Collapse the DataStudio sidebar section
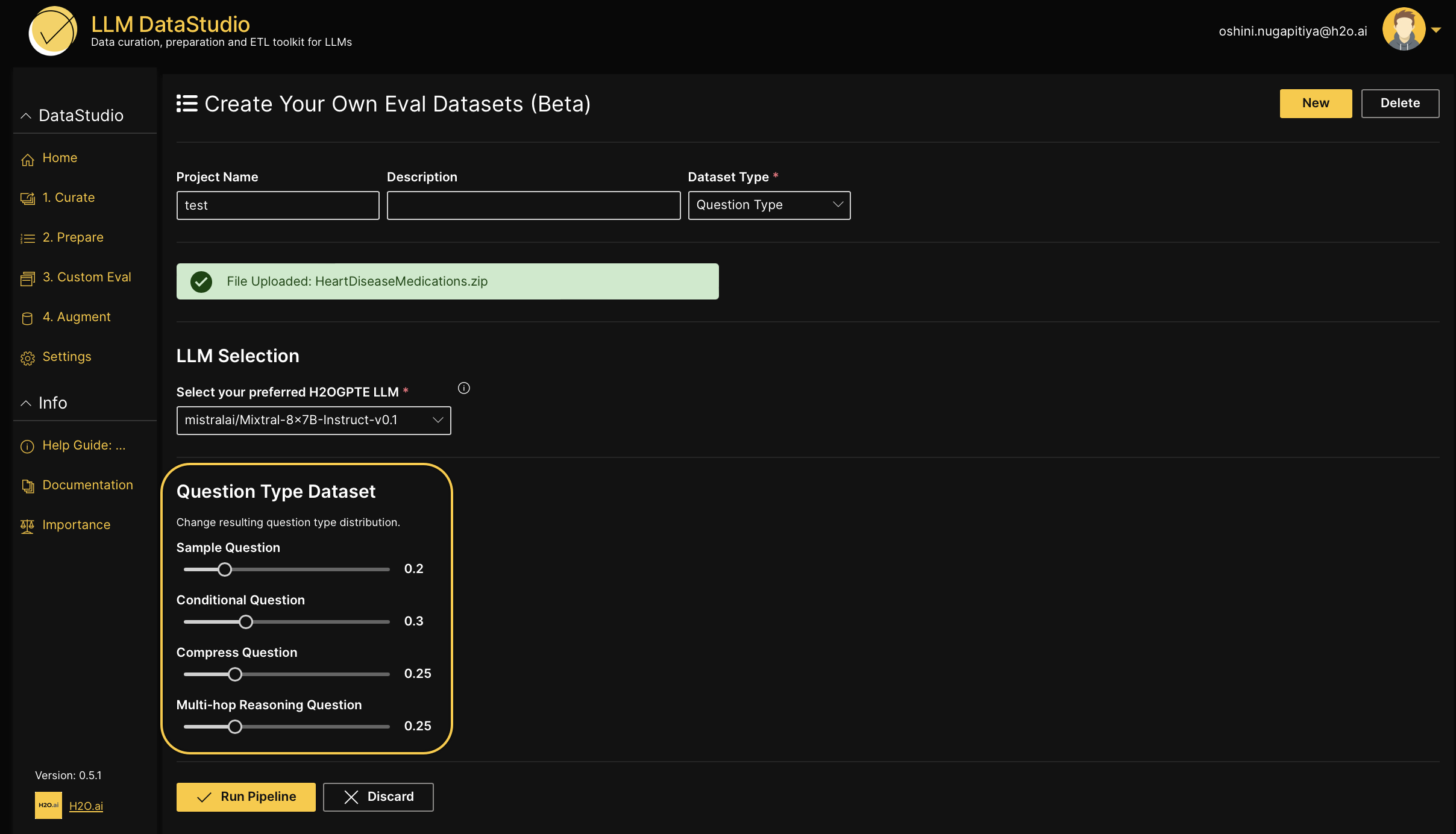1456x834 pixels. (x=25, y=116)
